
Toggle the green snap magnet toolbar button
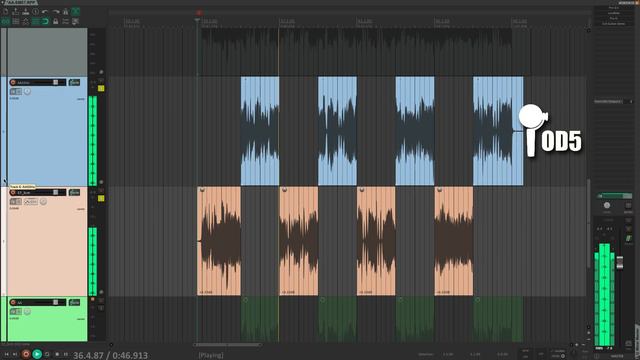pos(45,21)
